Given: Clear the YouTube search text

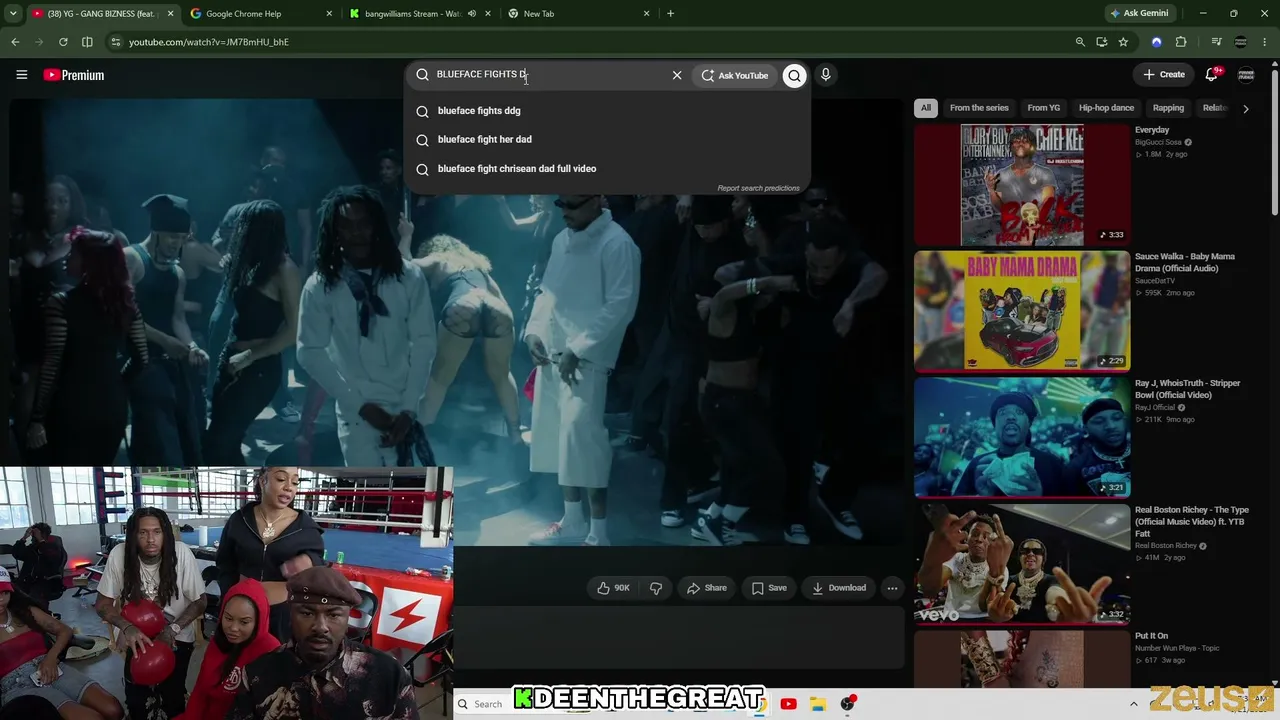Looking at the screenshot, I should [x=677, y=75].
